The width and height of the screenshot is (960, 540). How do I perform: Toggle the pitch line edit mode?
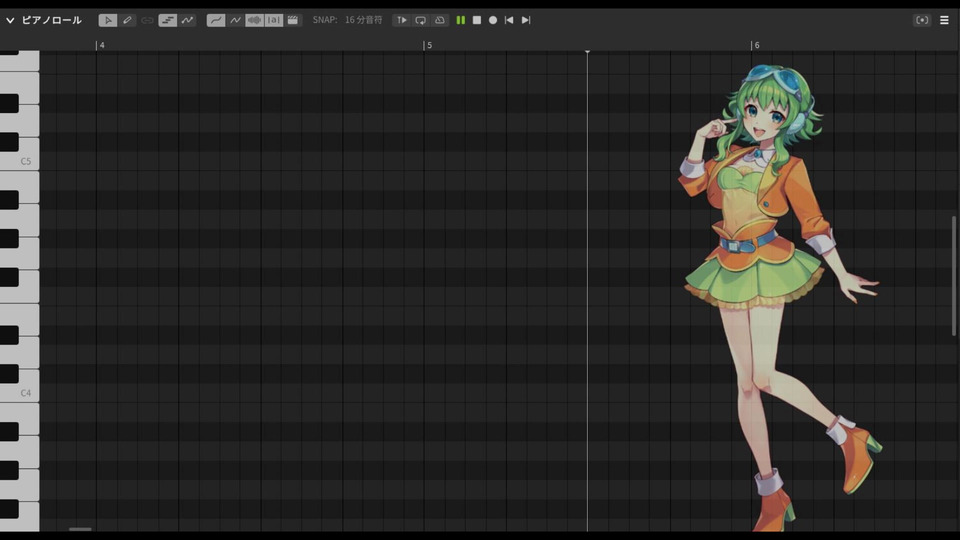(x=187, y=20)
